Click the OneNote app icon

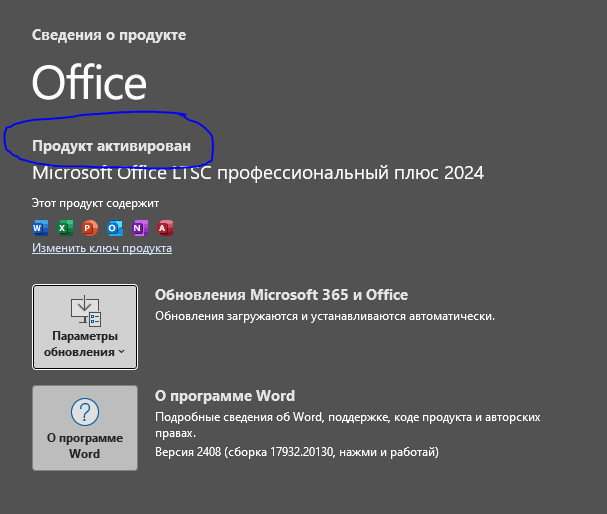[140, 228]
